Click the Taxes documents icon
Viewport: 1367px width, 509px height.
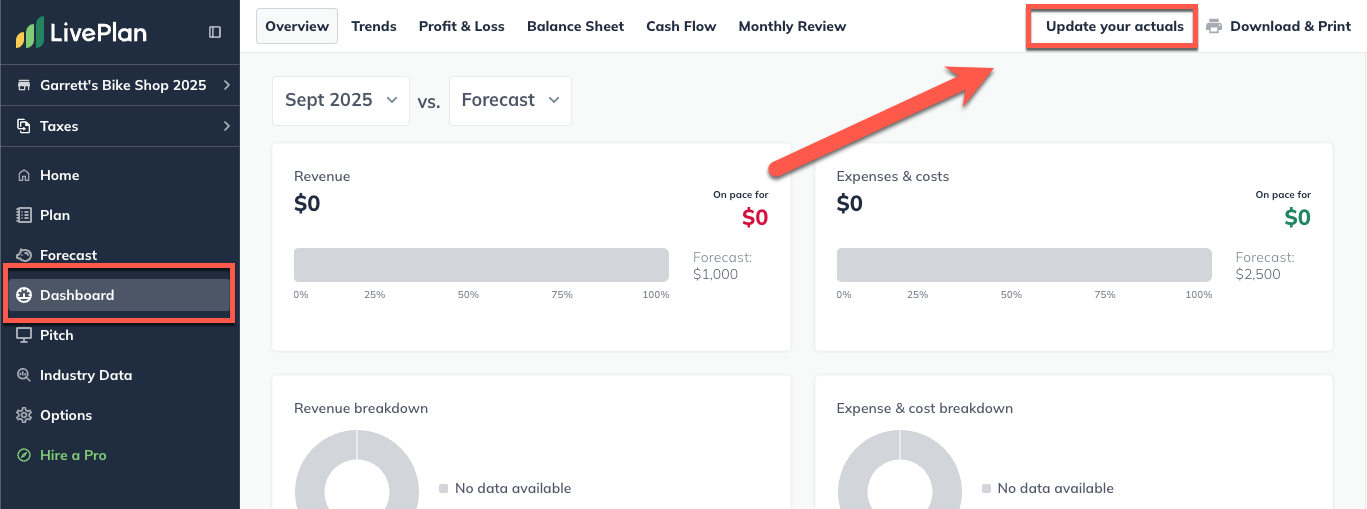(x=24, y=126)
